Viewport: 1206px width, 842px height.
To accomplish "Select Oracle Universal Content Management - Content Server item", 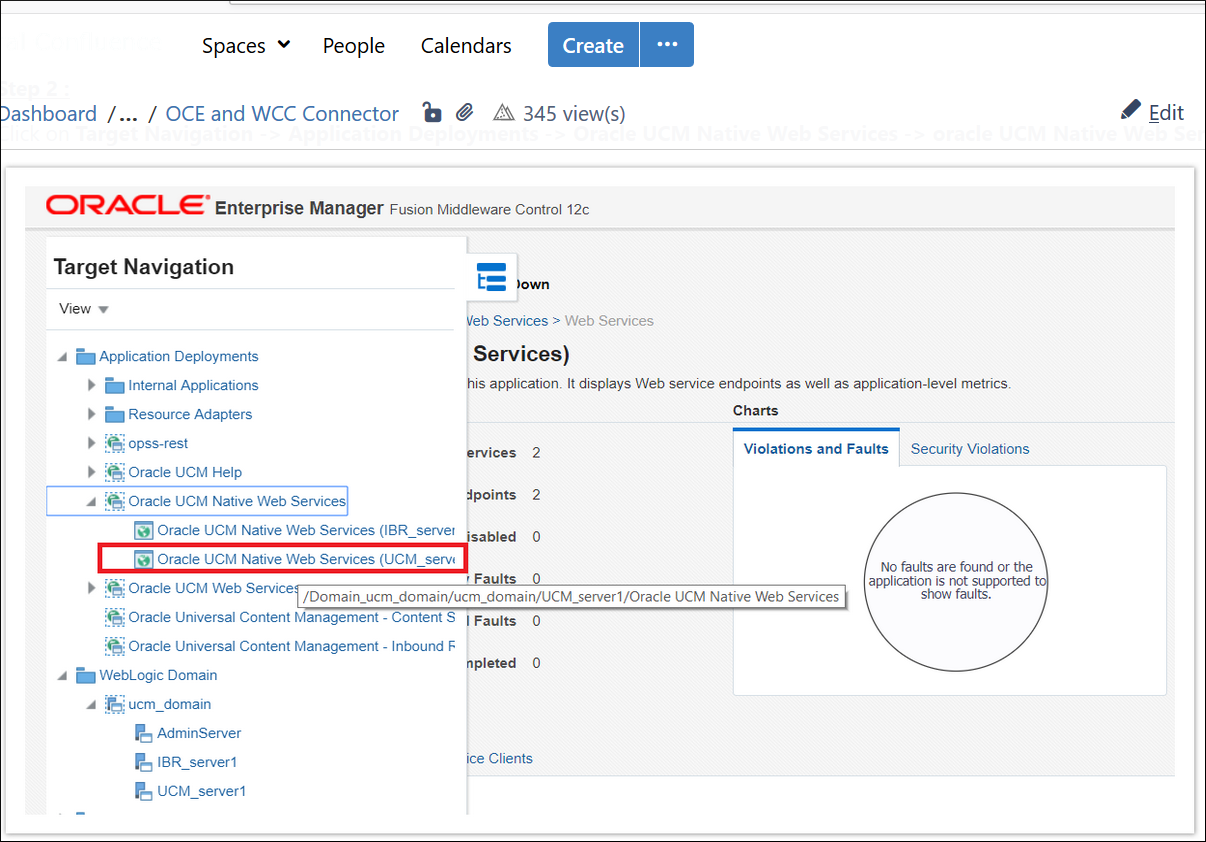I will tap(292, 618).
